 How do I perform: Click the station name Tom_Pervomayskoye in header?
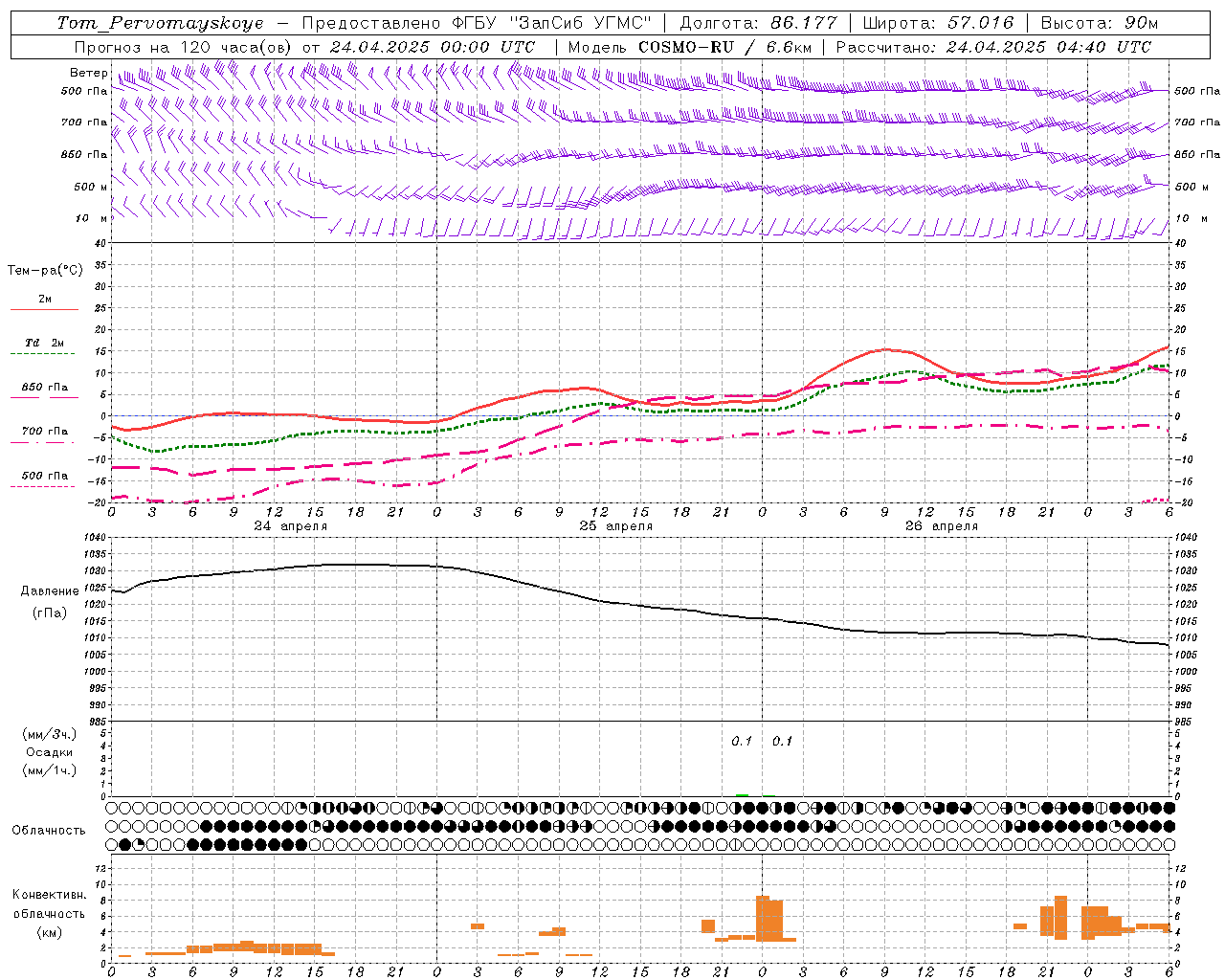pos(160,23)
